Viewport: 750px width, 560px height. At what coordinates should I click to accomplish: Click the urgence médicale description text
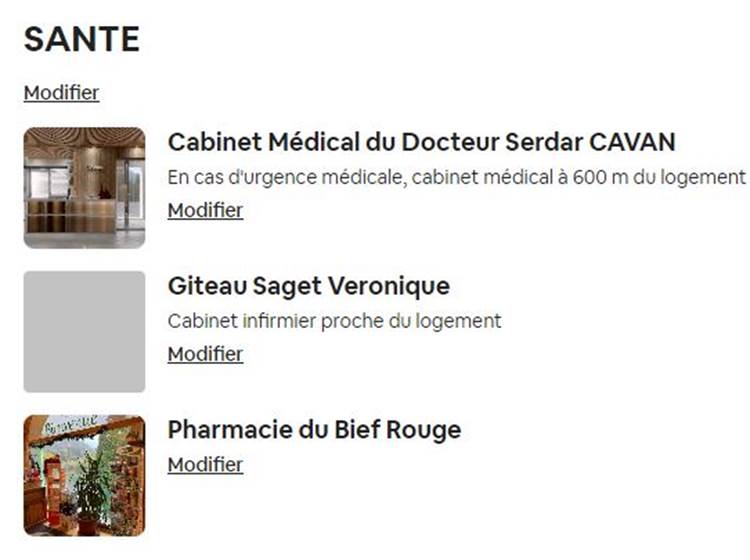(x=456, y=177)
